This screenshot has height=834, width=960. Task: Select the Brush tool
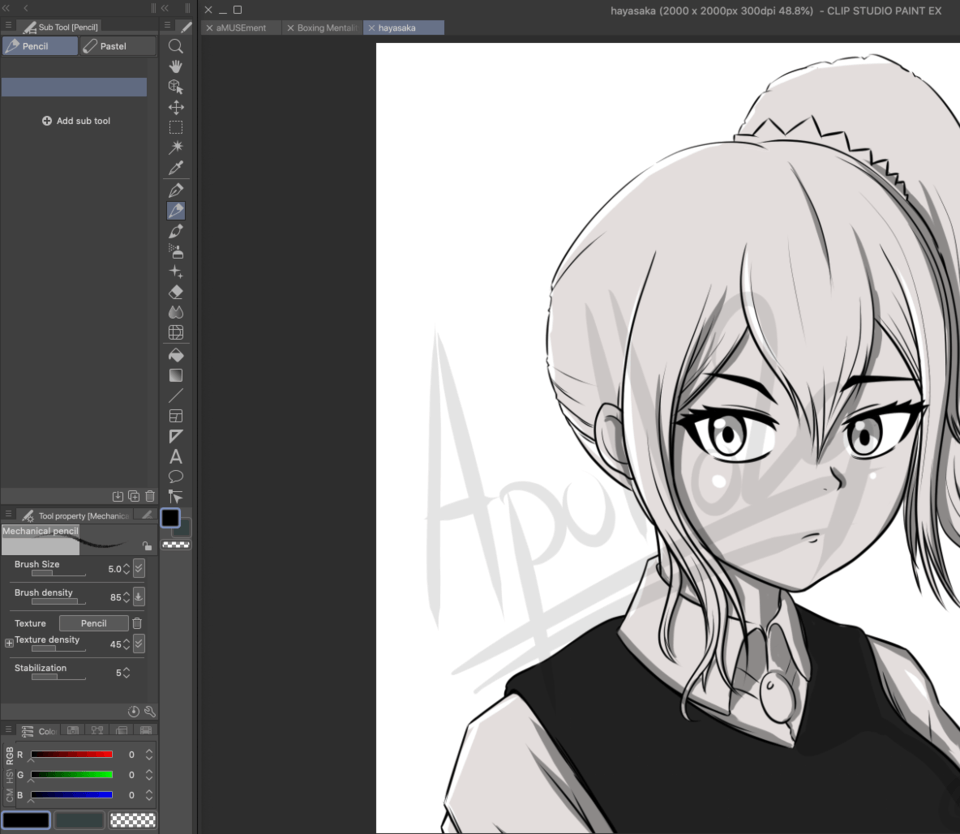tap(176, 231)
